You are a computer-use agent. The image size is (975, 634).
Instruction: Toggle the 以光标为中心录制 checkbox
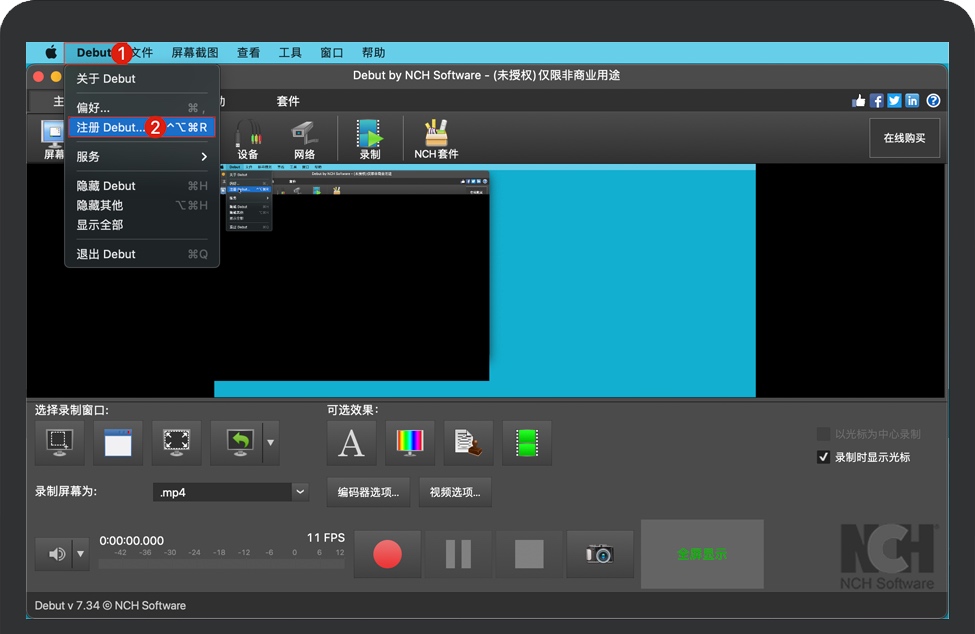(824, 434)
